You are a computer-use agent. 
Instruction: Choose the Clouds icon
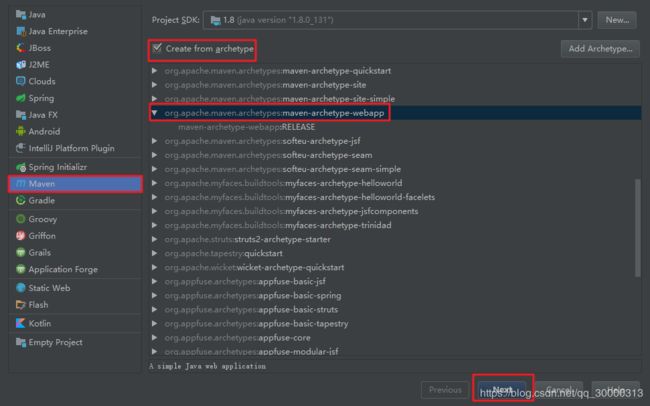point(21,81)
